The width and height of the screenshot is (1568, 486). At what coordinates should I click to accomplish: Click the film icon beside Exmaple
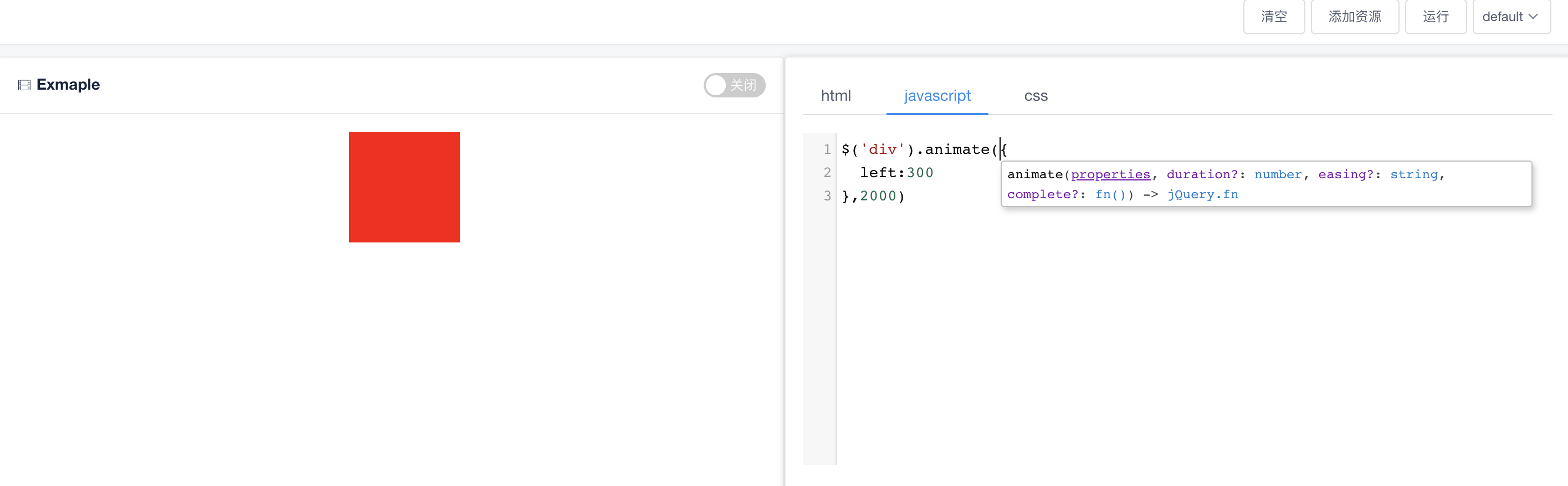point(24,85)
